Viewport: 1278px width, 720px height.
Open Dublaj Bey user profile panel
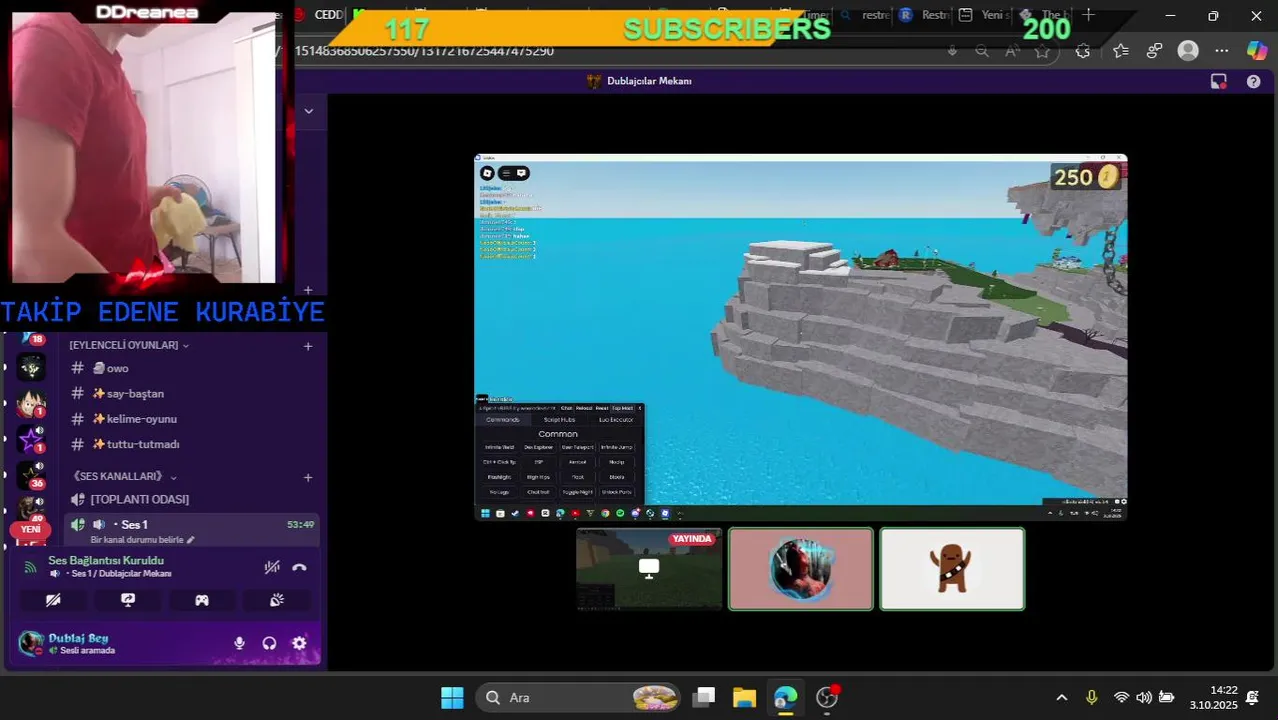pyautogui.click(x=80, y=643)
